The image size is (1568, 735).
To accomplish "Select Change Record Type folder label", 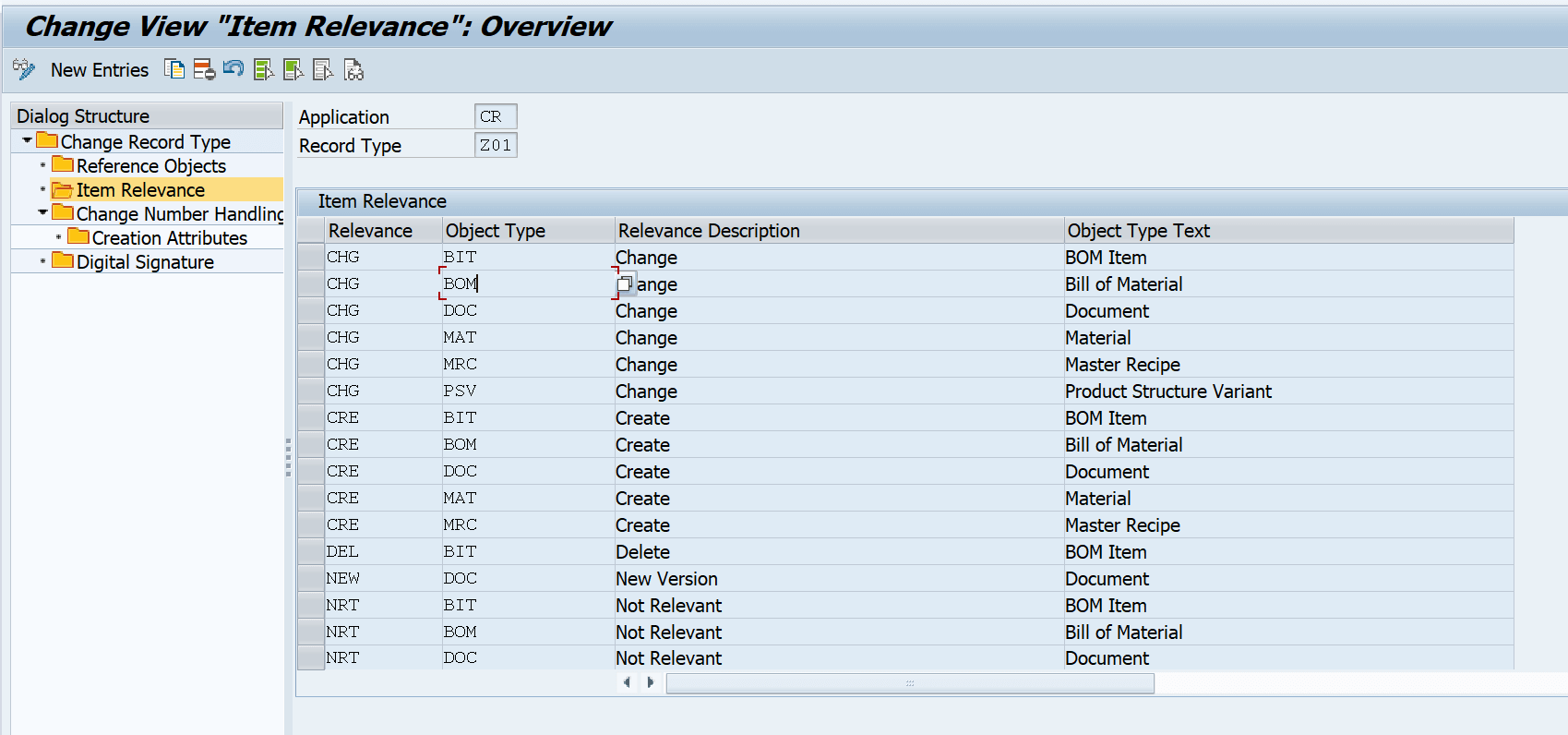I will tap(146, 142).
